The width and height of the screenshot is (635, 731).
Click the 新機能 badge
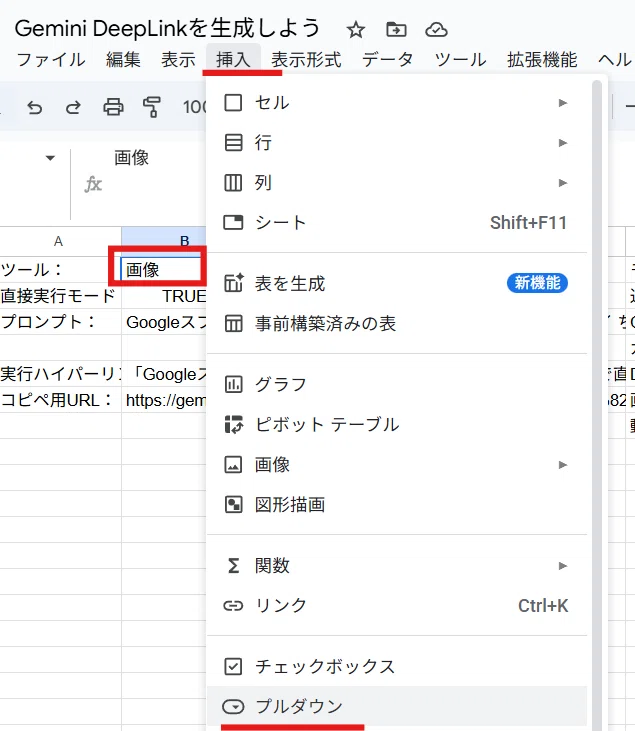point(537,283)
